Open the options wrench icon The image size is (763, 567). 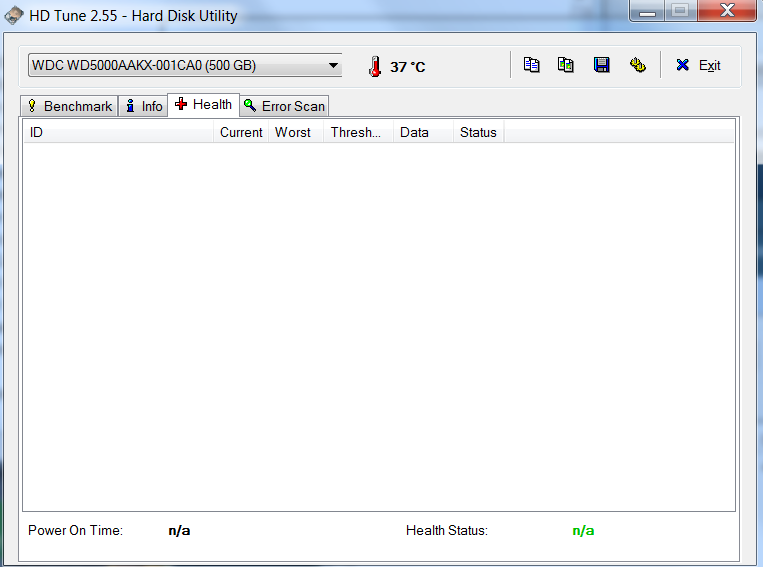coord(637,65)
